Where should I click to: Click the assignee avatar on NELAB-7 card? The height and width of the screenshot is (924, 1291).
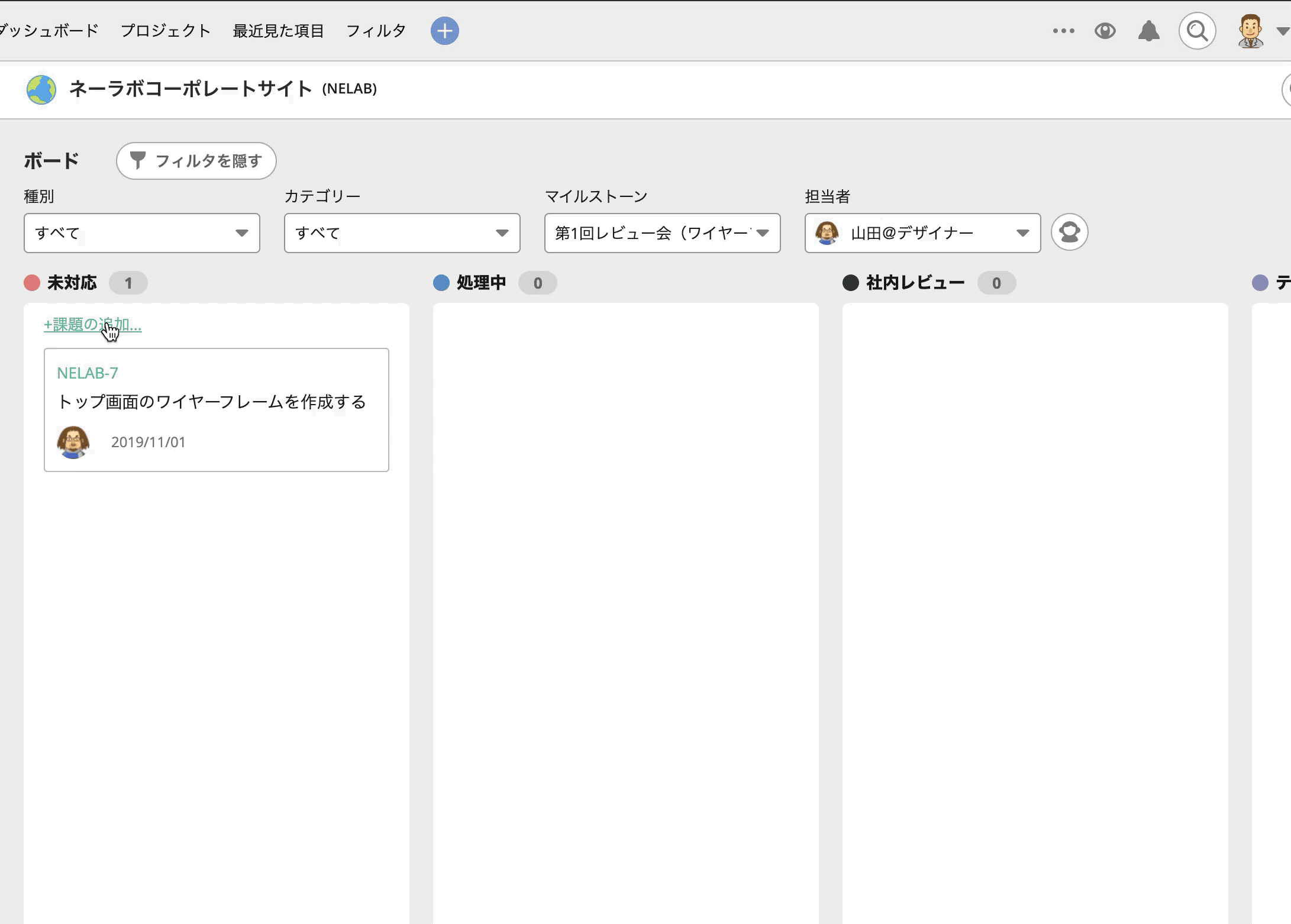coord(73,442)
